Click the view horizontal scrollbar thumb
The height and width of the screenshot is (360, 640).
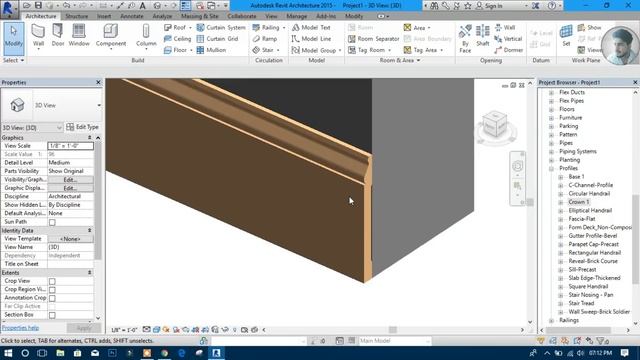[393, 330]
